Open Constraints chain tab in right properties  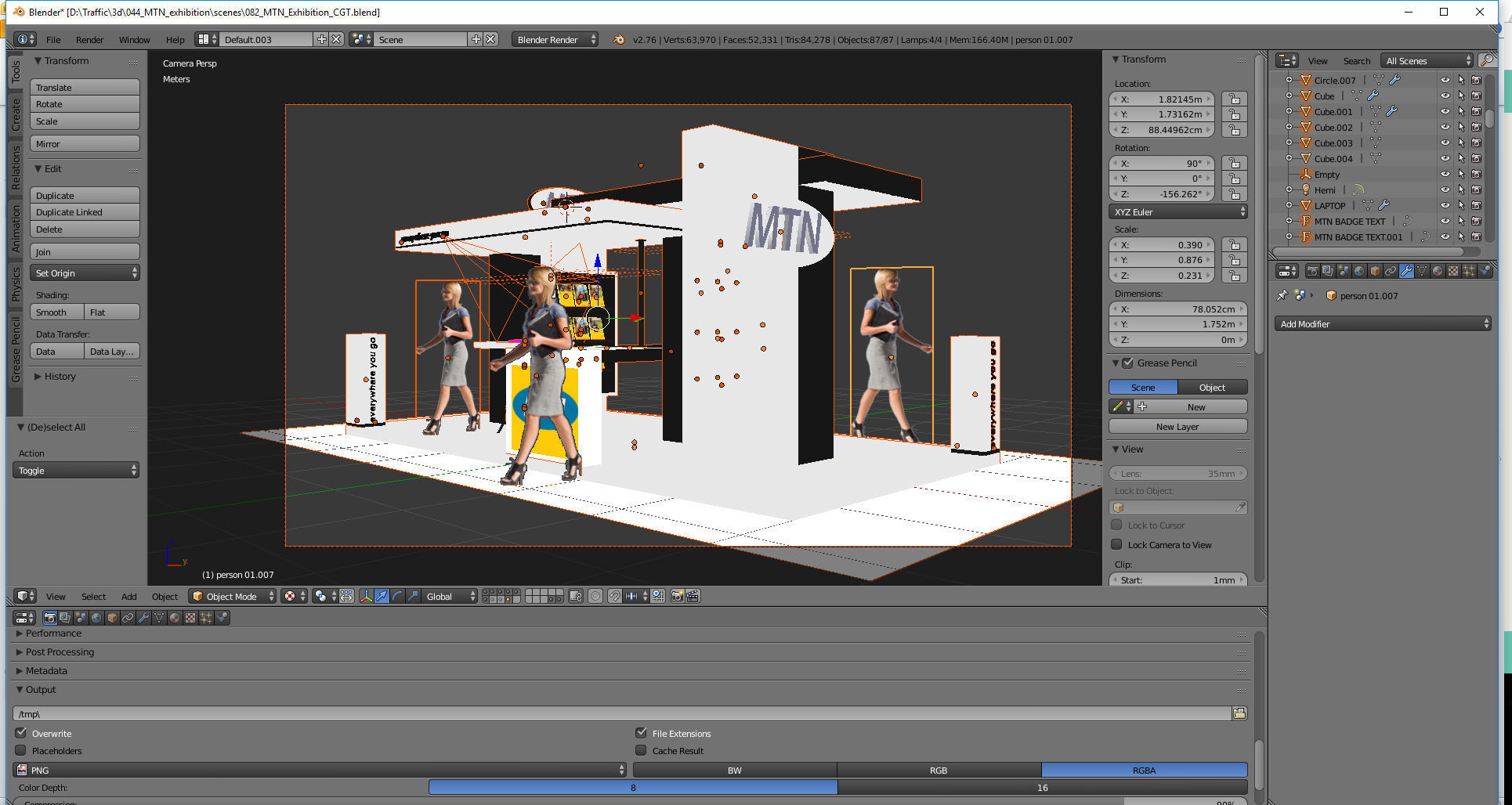pos(1391,271)
